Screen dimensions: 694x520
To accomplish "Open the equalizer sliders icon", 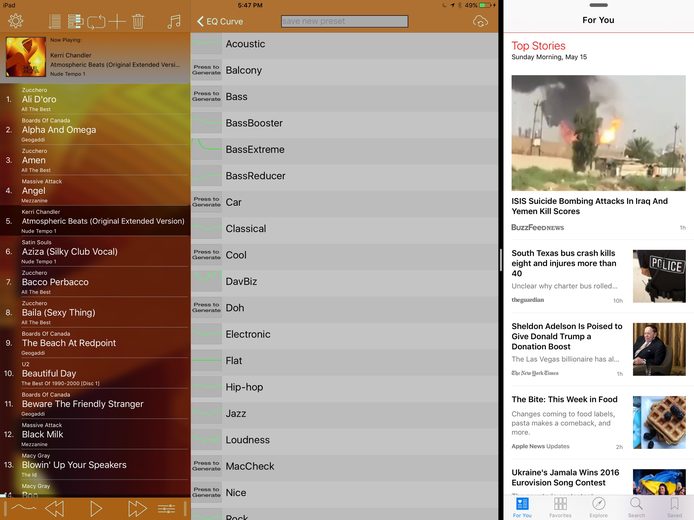I will click(166, 508).
